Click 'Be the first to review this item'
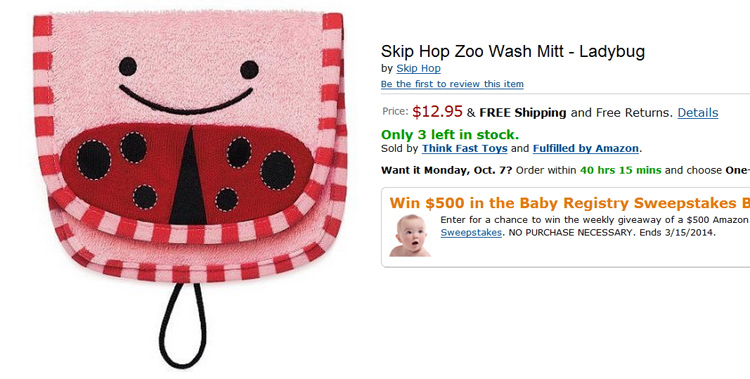 (452, 84)
